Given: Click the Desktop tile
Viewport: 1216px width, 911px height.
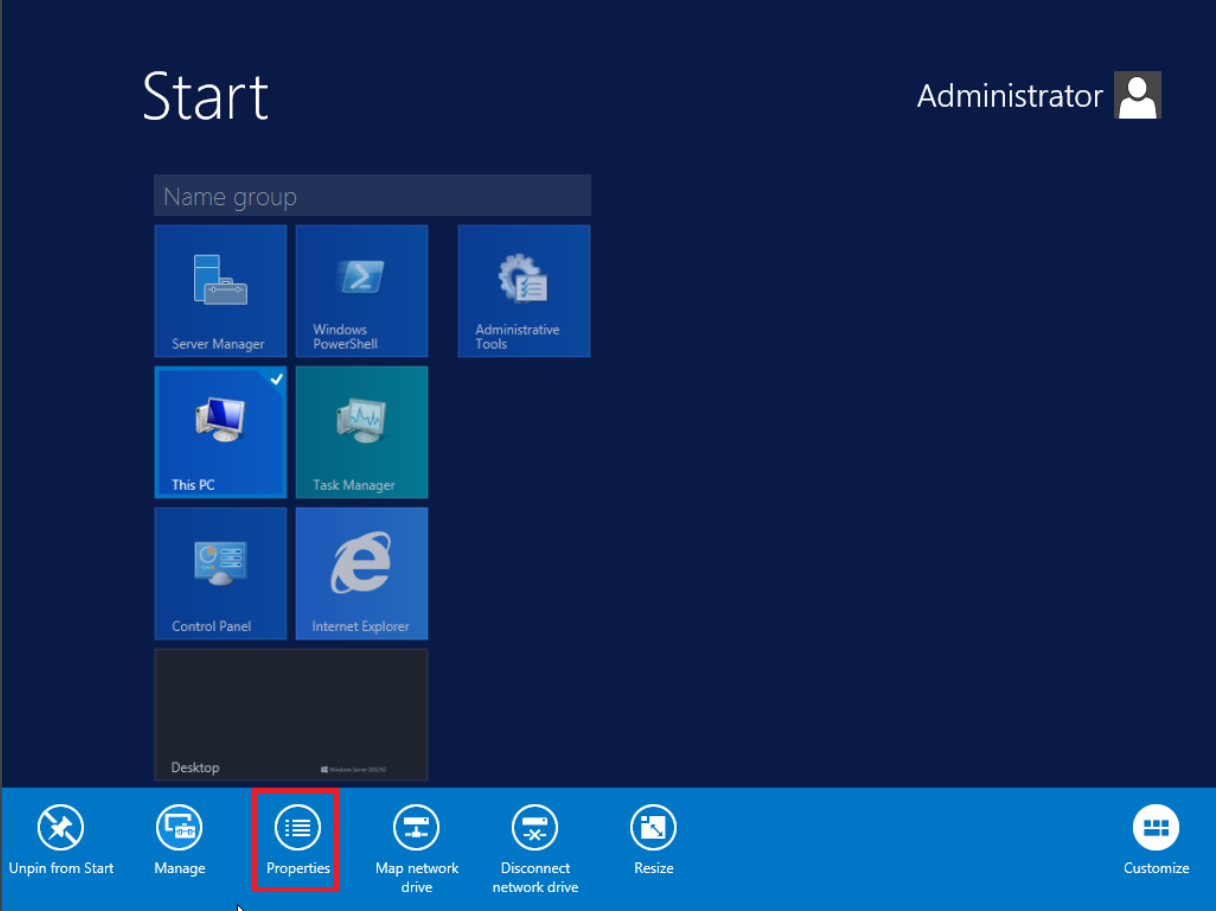Looking at the screenshot, I should point(290,714).
